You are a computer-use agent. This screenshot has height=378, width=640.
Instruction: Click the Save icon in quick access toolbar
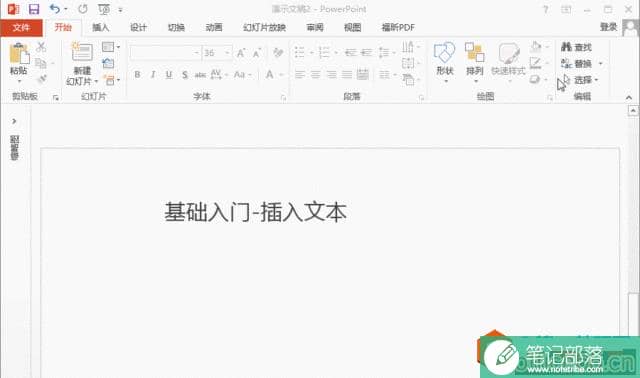tap(34, 9)
